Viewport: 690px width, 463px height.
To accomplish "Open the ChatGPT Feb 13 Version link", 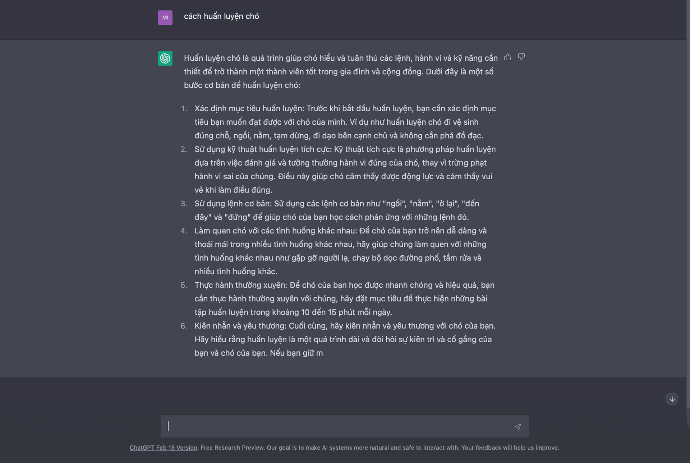I will tap(156, 447).
